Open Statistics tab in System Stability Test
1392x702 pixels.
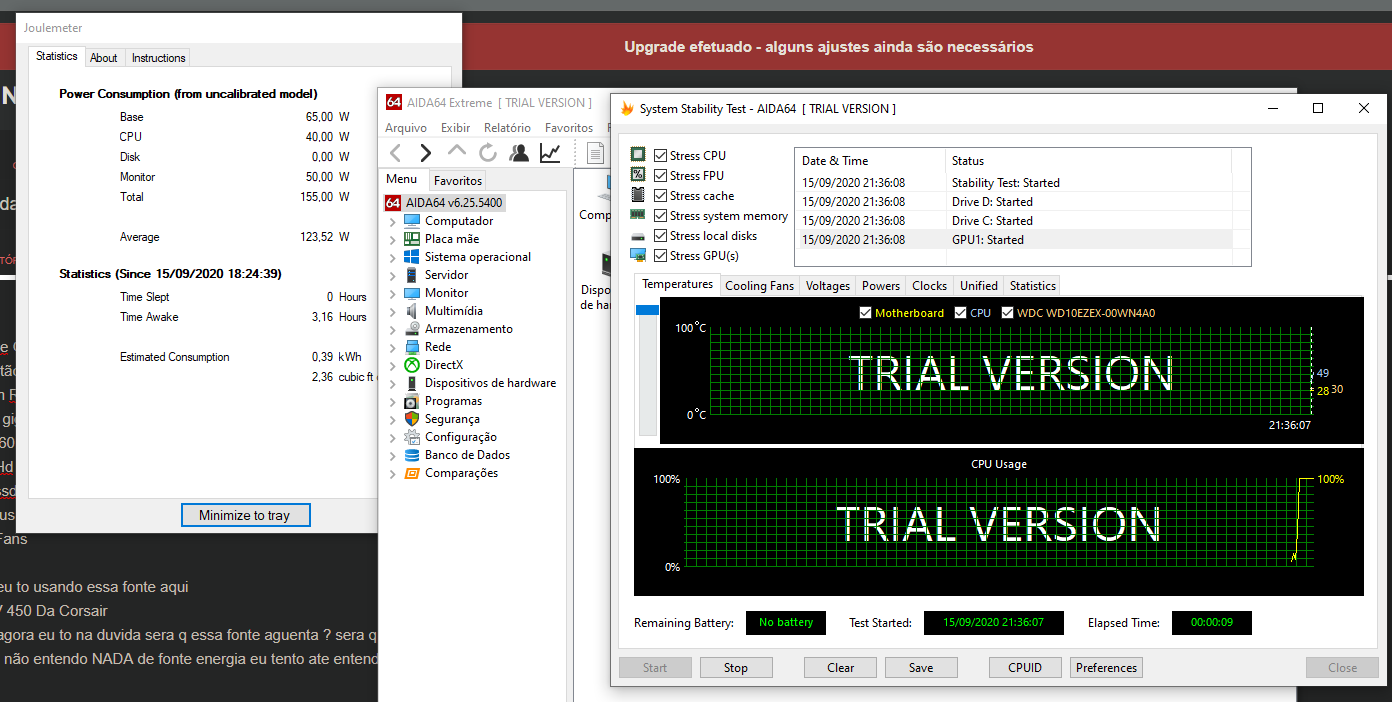(1033, 286)
